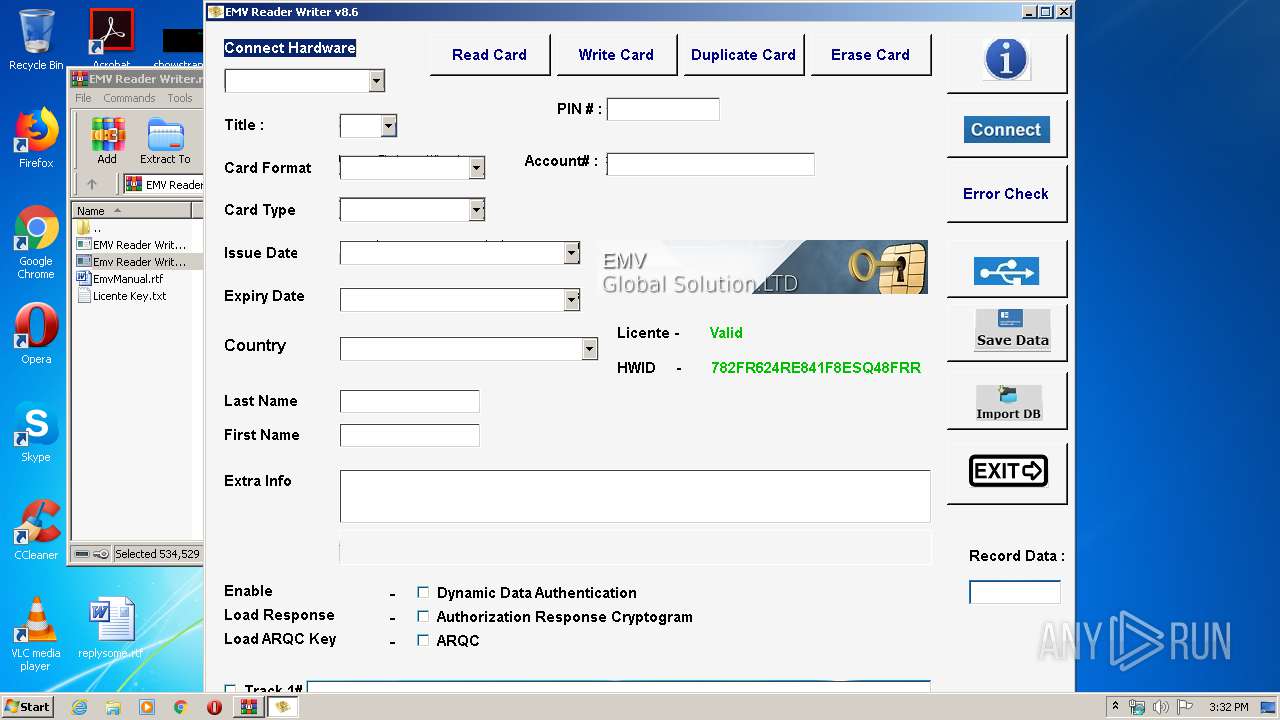Click the First Name input field

410,435
